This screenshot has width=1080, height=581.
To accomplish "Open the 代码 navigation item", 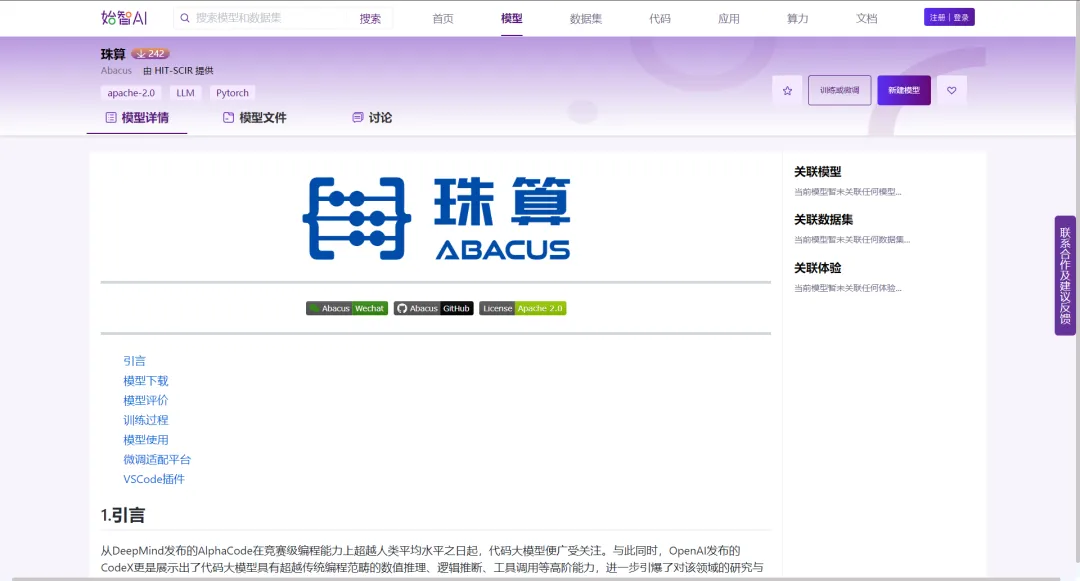I will (x=660, y=19).
